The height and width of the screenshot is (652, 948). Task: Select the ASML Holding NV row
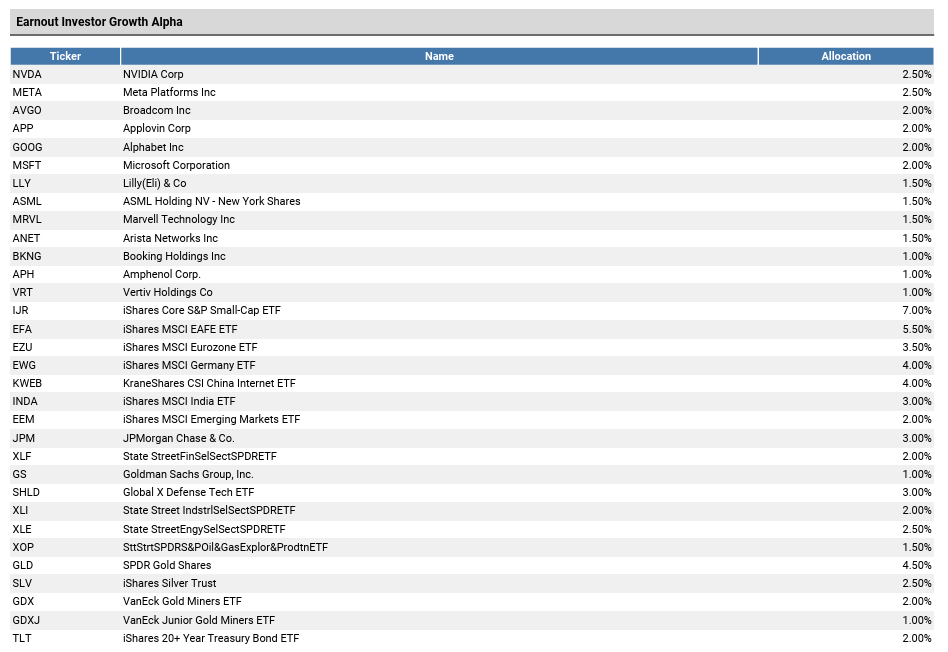pos(472,201)
